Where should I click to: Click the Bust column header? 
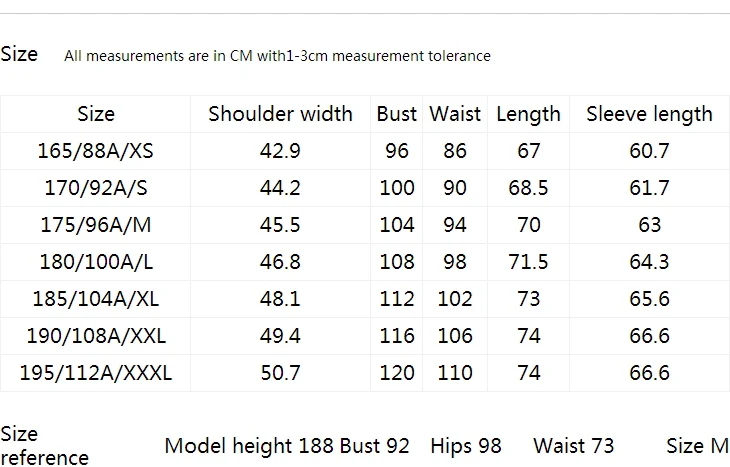point(397,114)
